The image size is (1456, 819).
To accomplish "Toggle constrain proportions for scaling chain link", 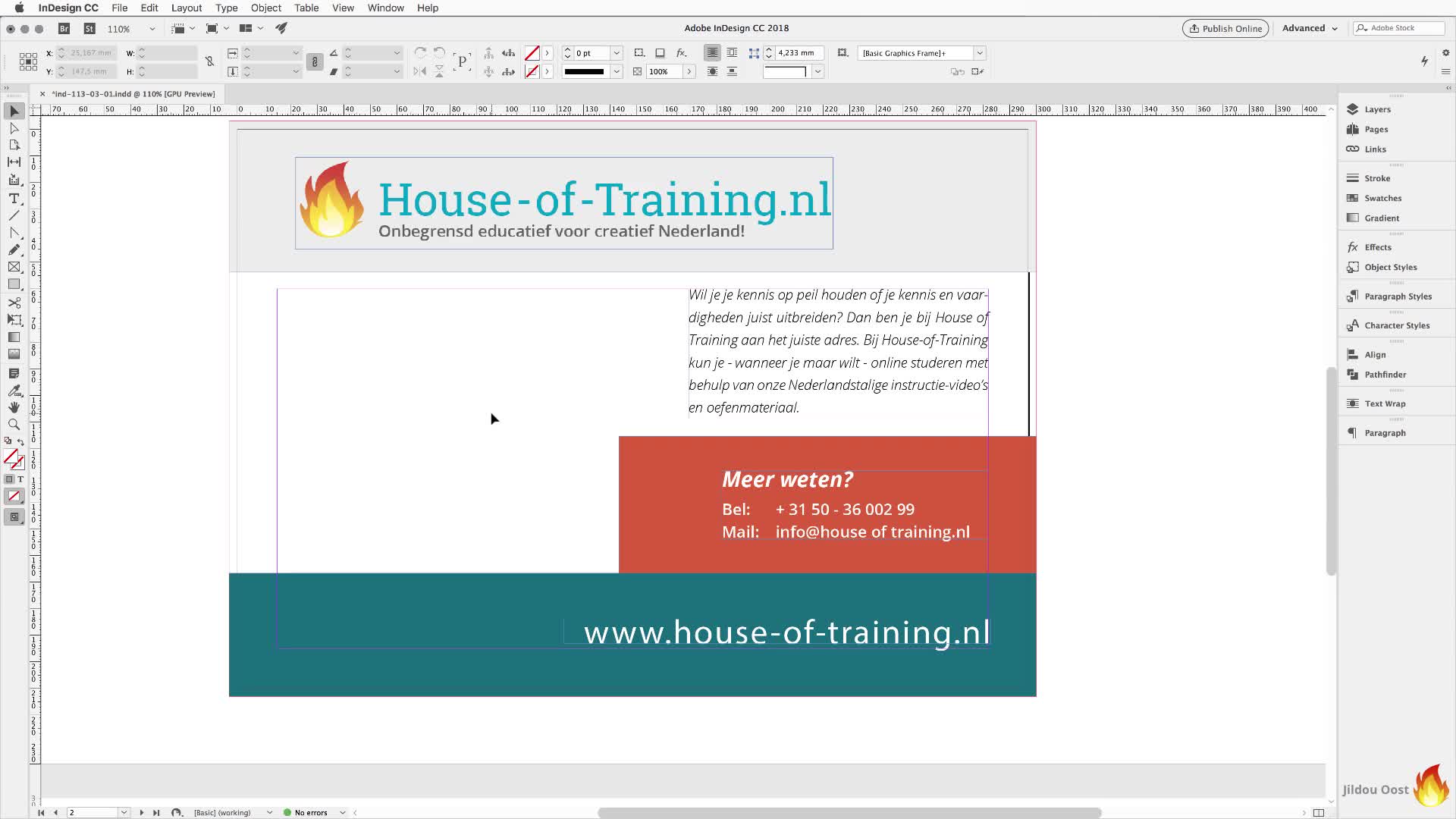I will (315, 61).
